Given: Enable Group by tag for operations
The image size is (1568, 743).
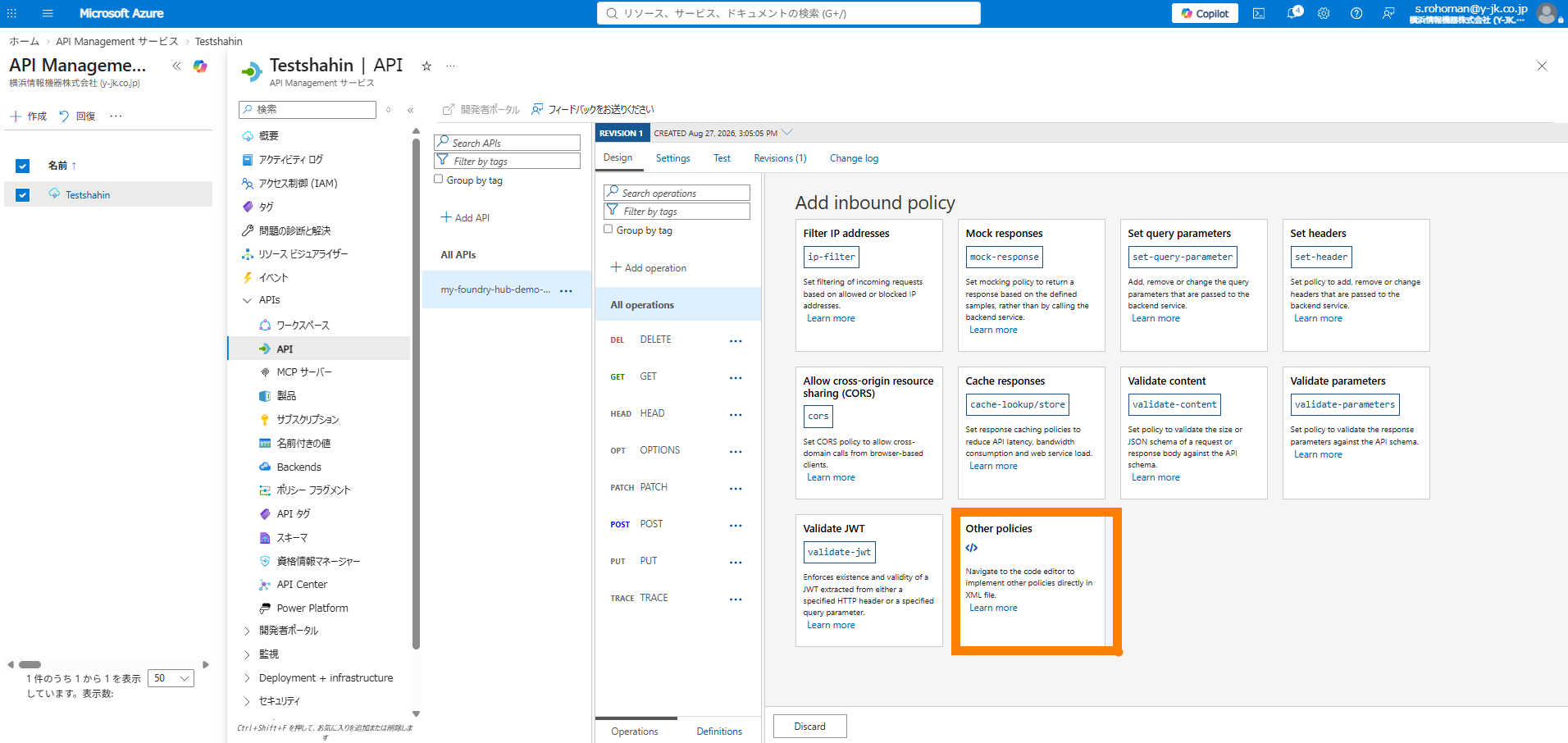Looking at the screenshot, I should pyautogui.click(x=609, y=230).
